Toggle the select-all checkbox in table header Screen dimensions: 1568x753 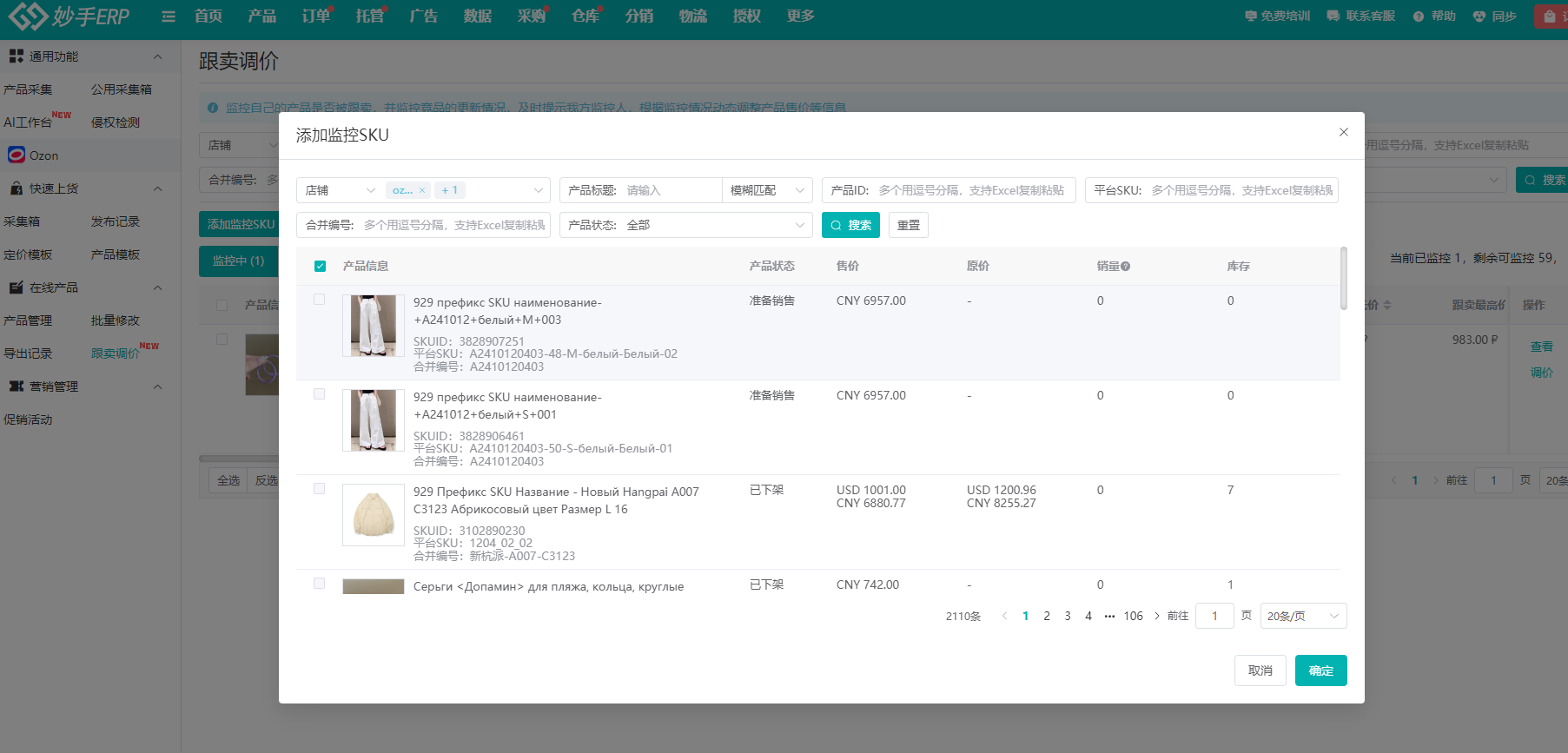coord(320,267)
